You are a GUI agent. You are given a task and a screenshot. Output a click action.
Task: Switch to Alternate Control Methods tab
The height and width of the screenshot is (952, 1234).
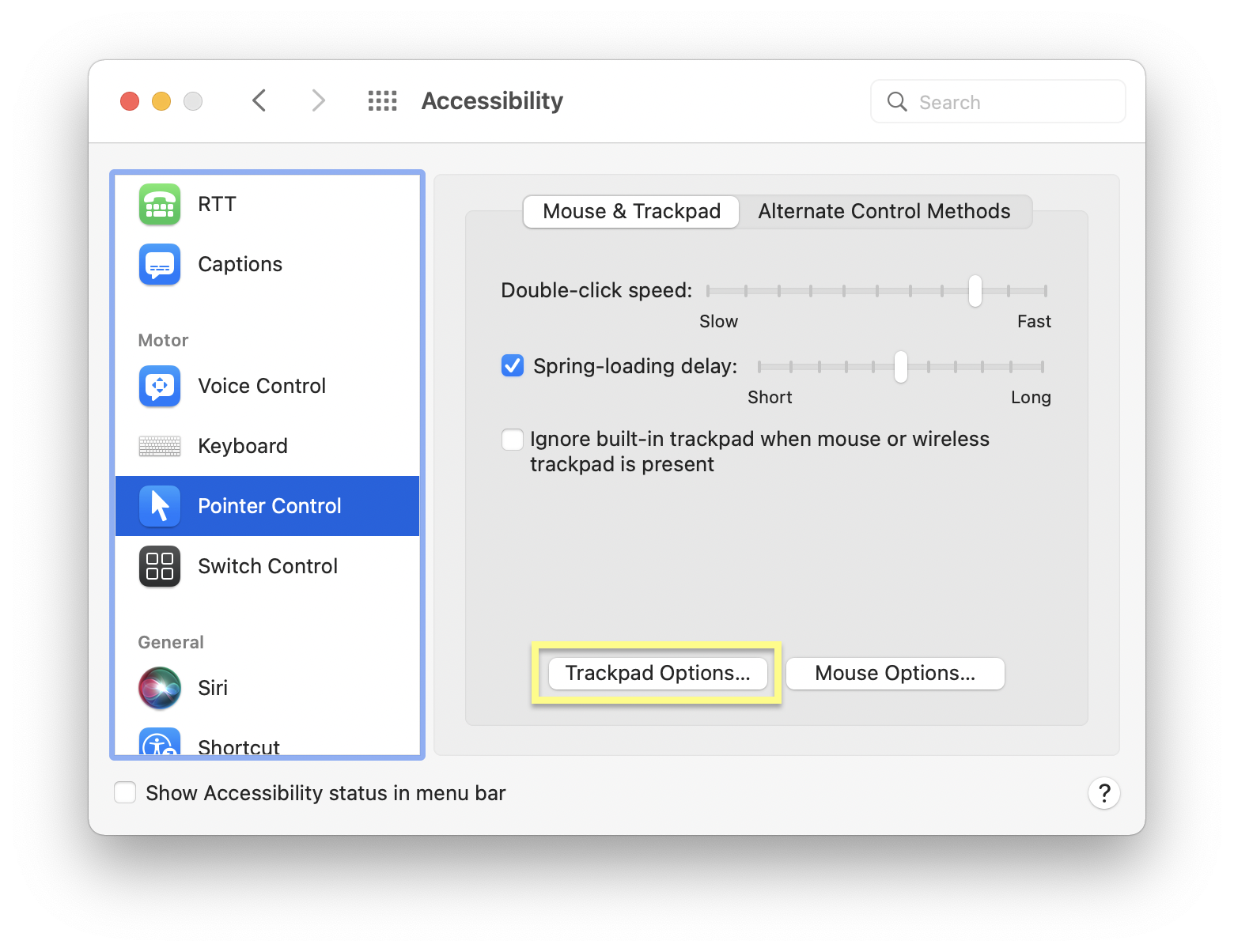coord(884,211)
